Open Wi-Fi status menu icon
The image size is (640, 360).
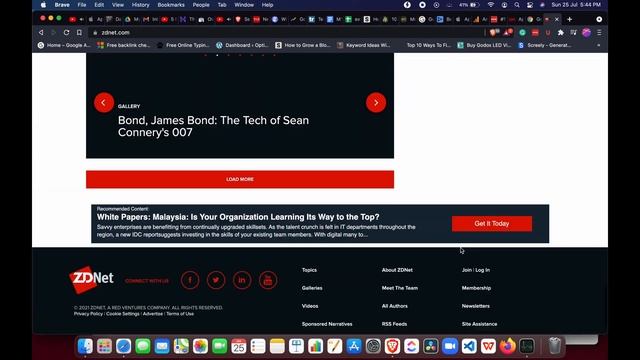pos(491,5)
